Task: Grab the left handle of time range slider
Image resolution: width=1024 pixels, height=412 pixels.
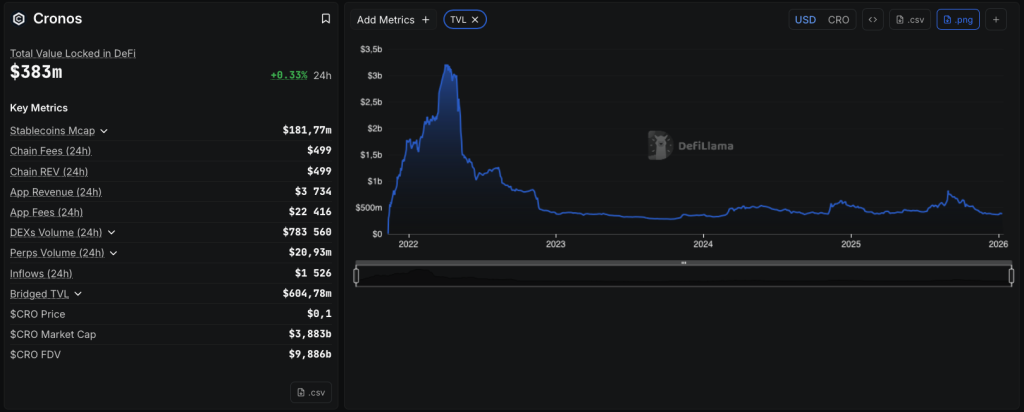Action: pos(356,275)
